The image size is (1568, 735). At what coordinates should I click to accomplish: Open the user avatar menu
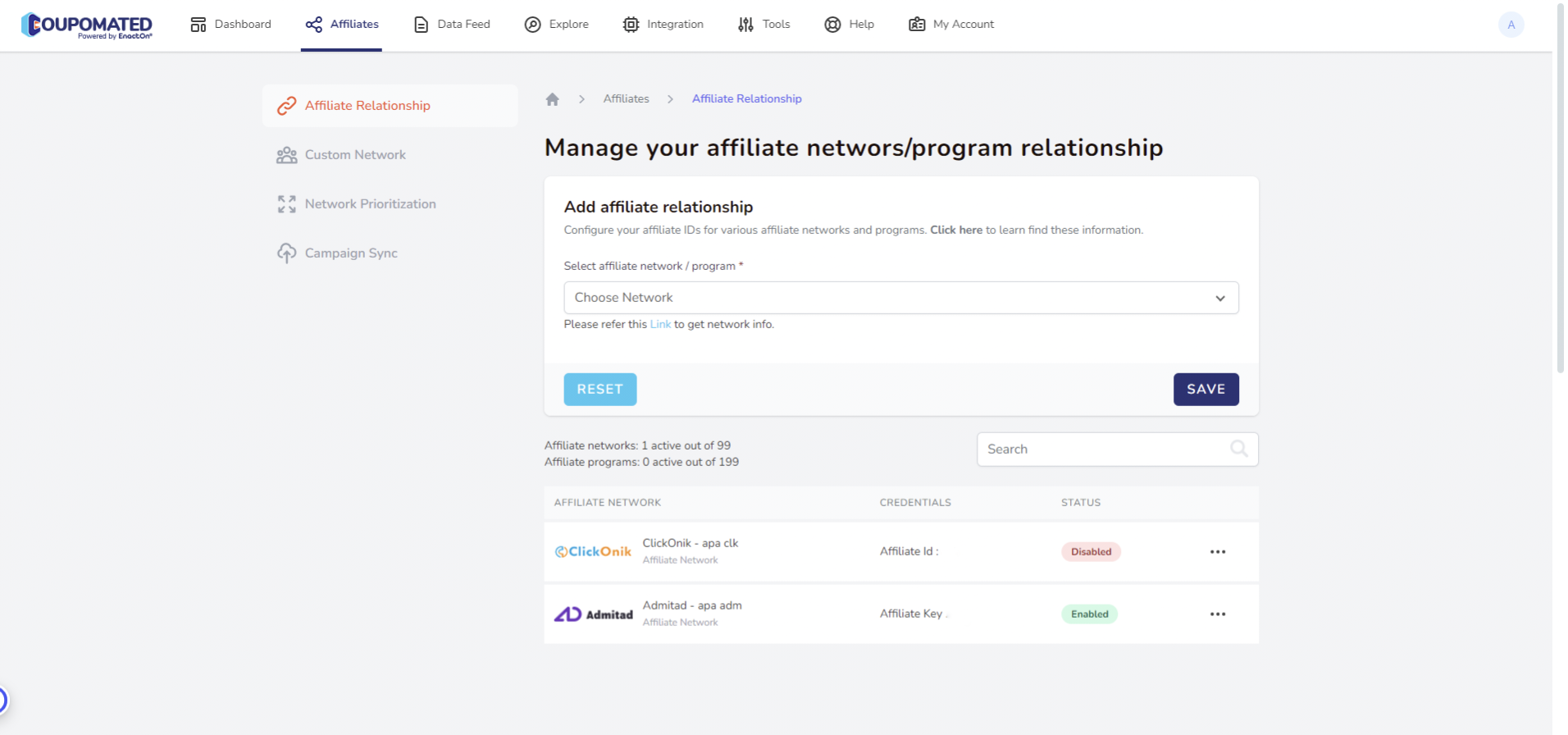[x=1511, y=25]
